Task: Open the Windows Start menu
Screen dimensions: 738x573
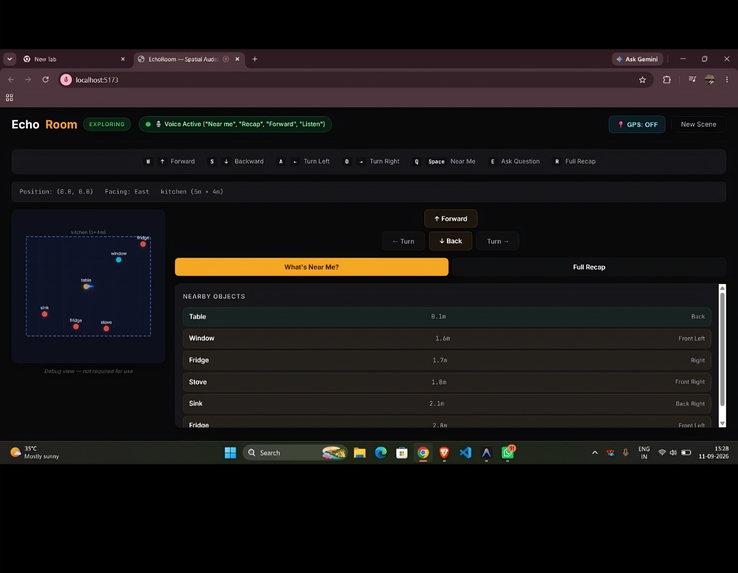Action: coord(230,452)
